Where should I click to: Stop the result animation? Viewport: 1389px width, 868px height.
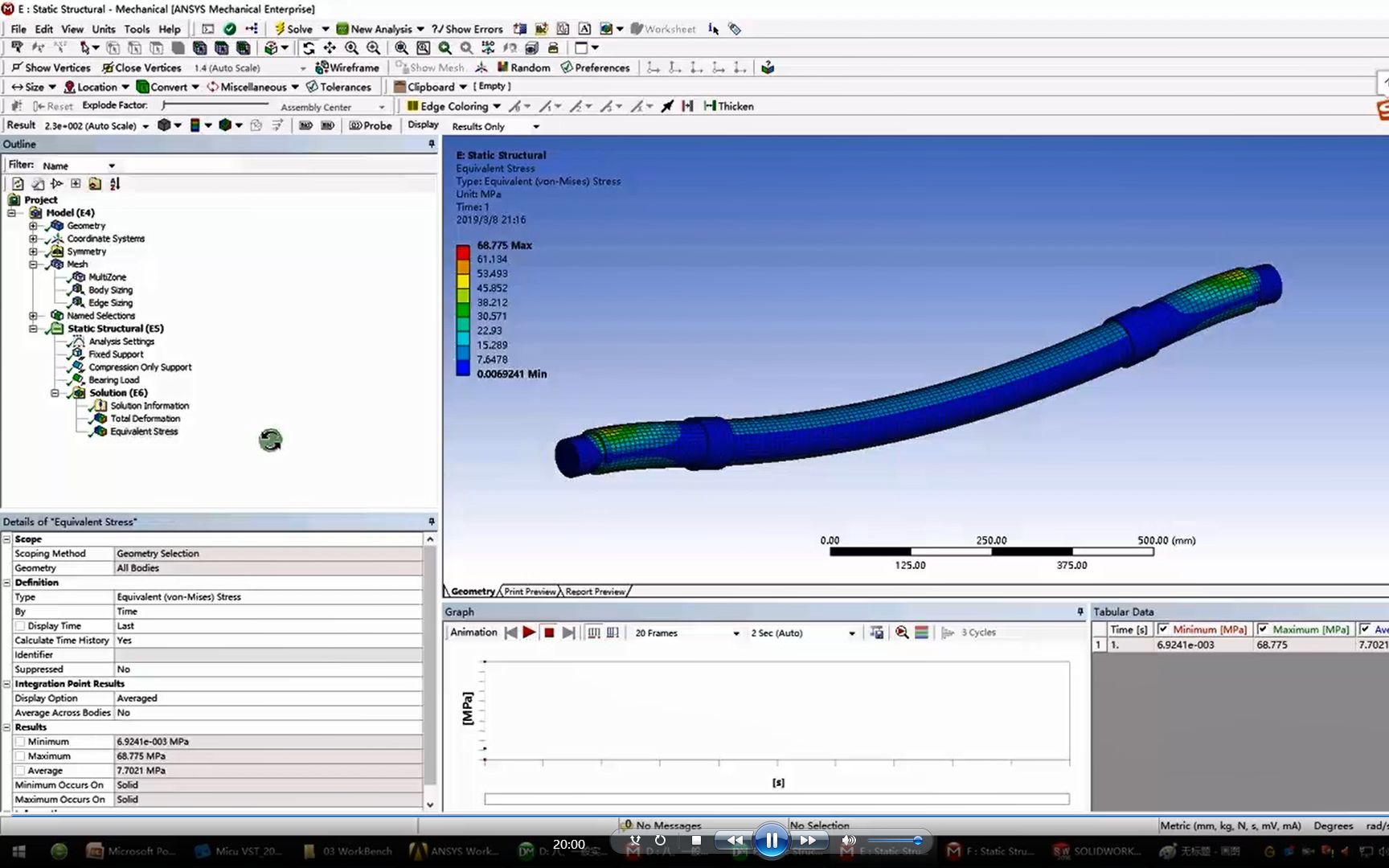click(x=549, y=633)
